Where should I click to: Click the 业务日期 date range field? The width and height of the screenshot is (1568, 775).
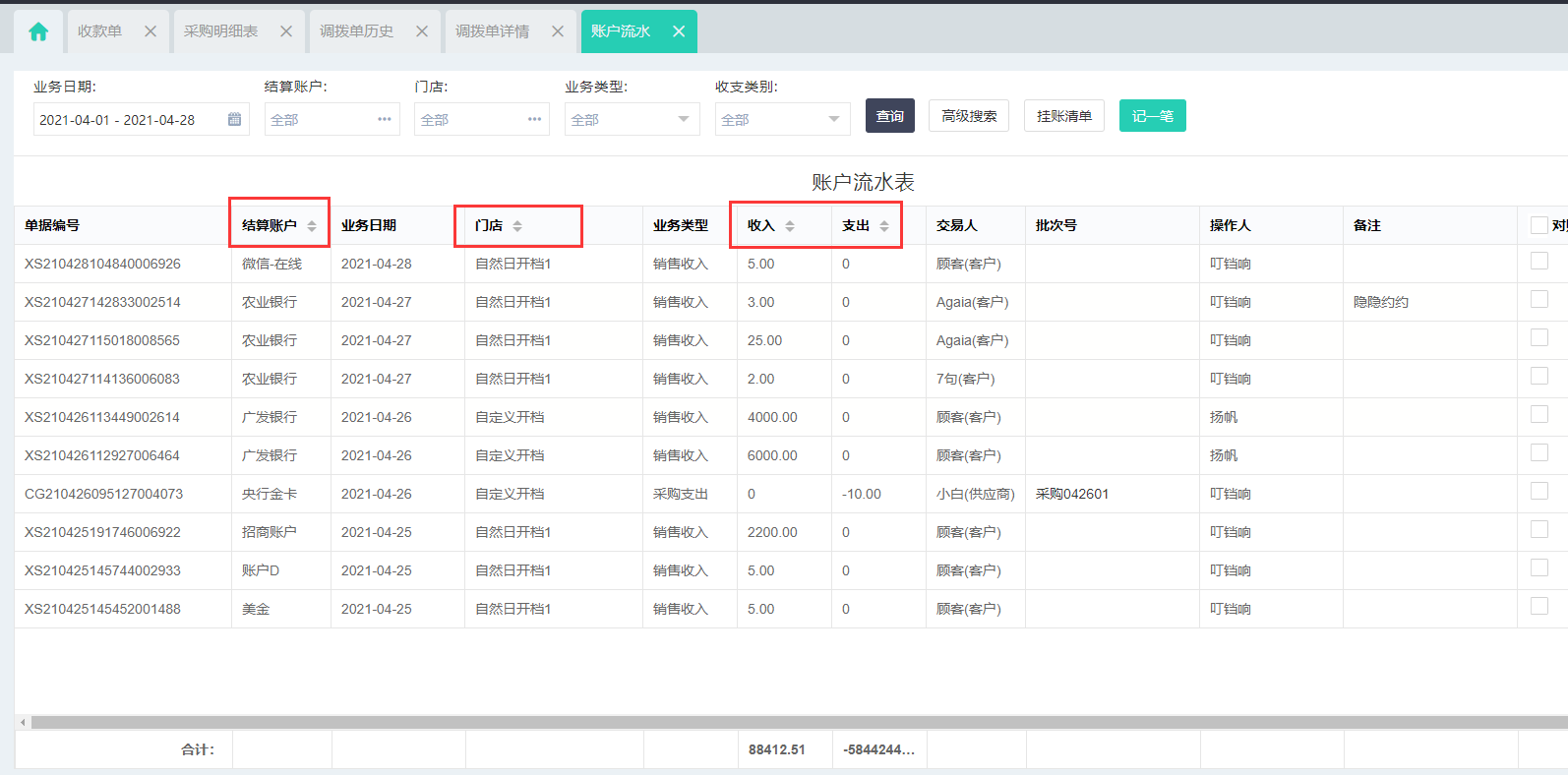point(141,119)
